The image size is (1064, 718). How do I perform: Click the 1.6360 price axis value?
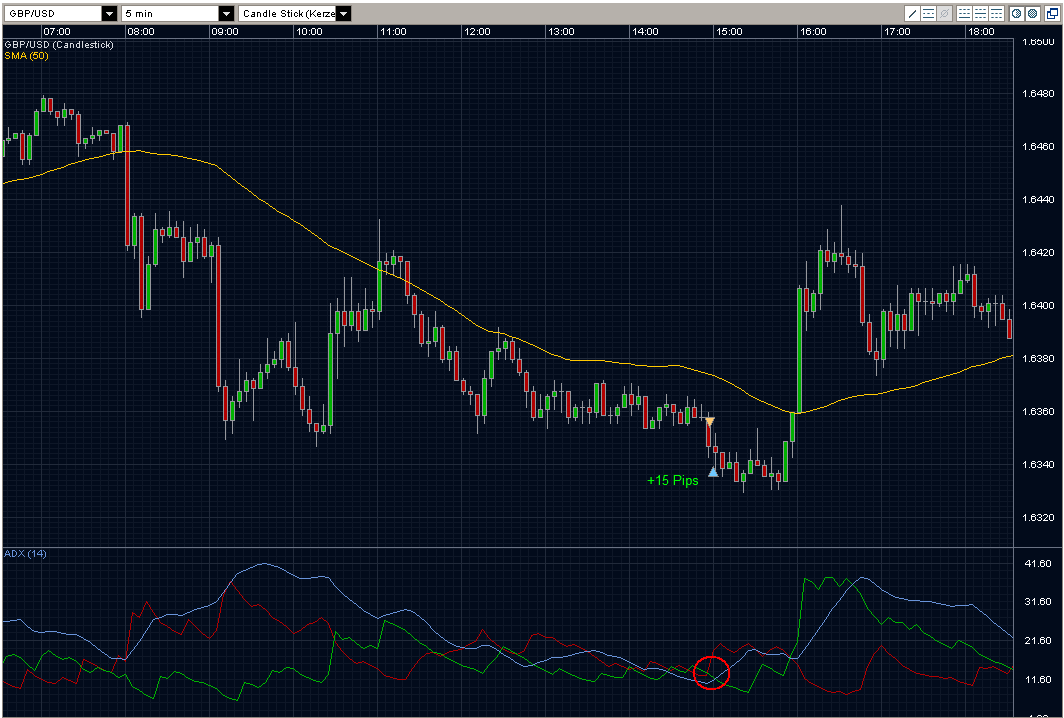point(1038,411)
